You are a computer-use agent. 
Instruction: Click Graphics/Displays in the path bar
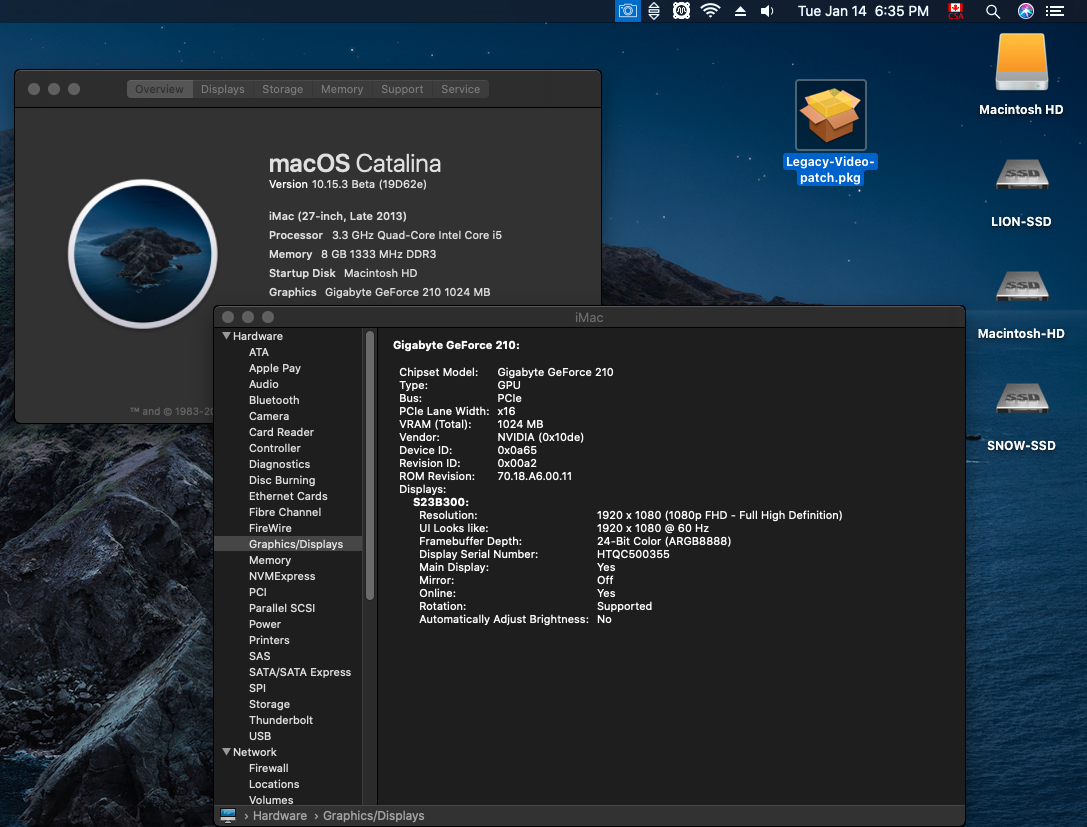pos(373,816)
